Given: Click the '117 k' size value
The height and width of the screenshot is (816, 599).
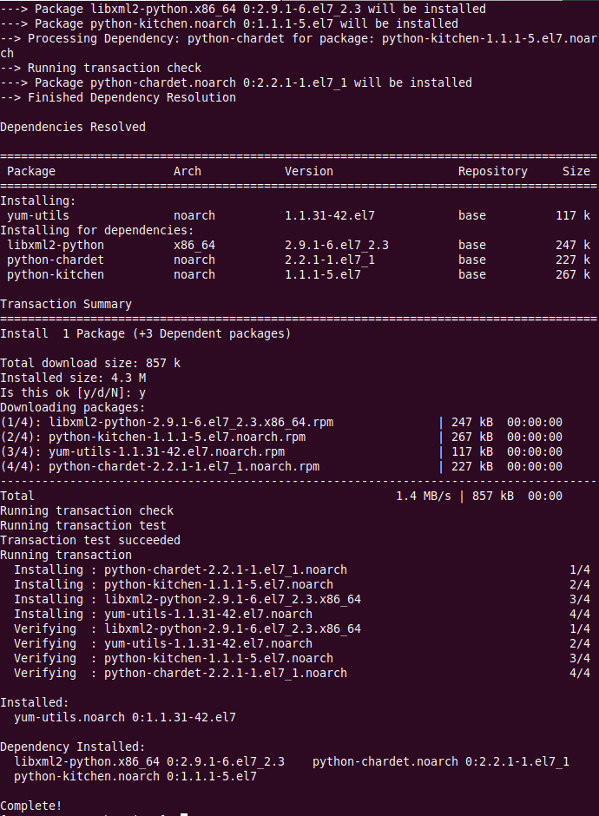Looking at the screenshot, I should [573, 215].
